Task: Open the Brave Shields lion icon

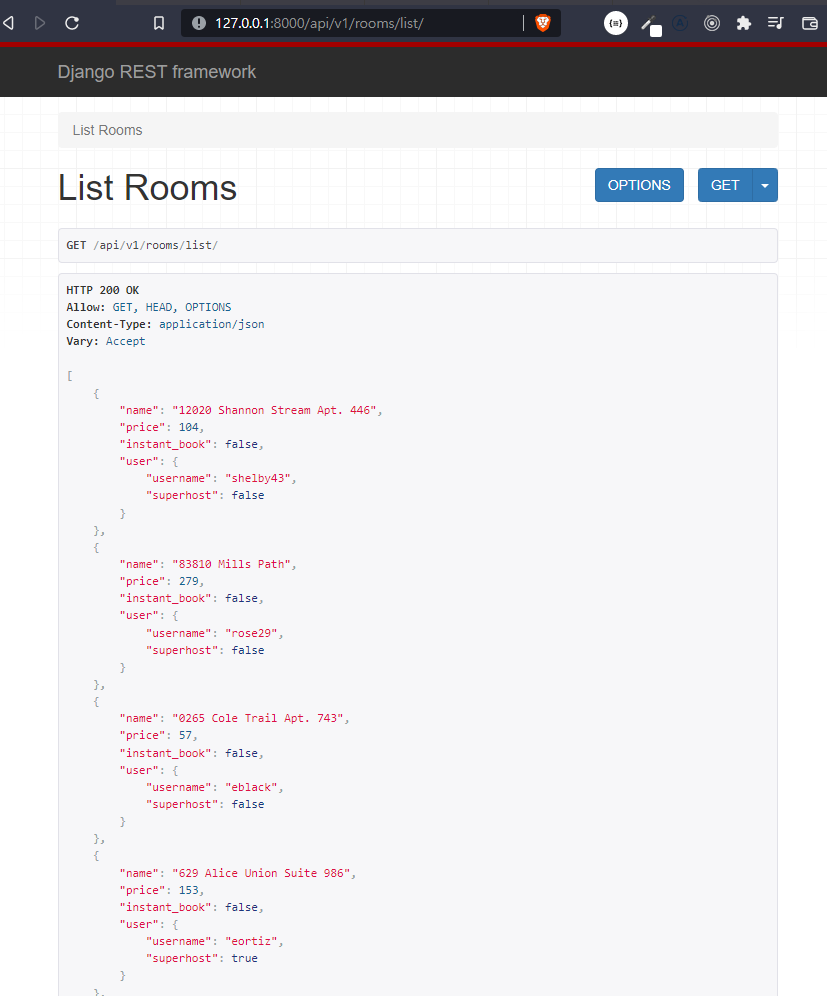Action: (542, 24)
